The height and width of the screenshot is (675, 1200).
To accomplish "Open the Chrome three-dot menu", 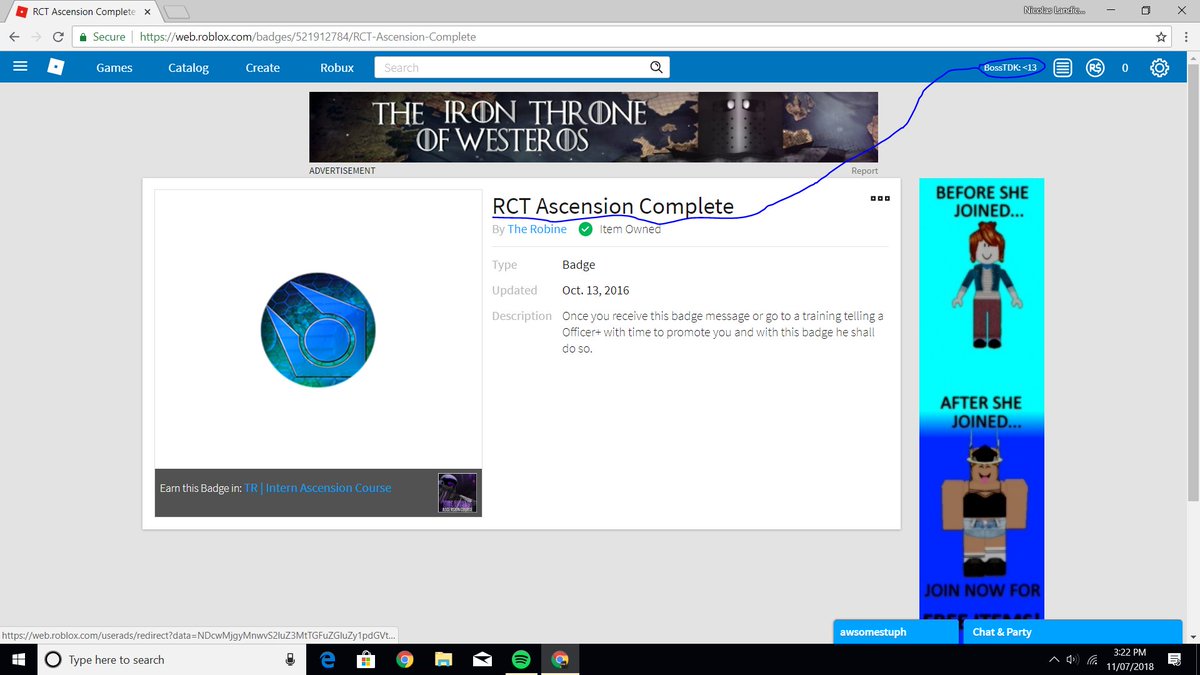I will coord(1184,36).
